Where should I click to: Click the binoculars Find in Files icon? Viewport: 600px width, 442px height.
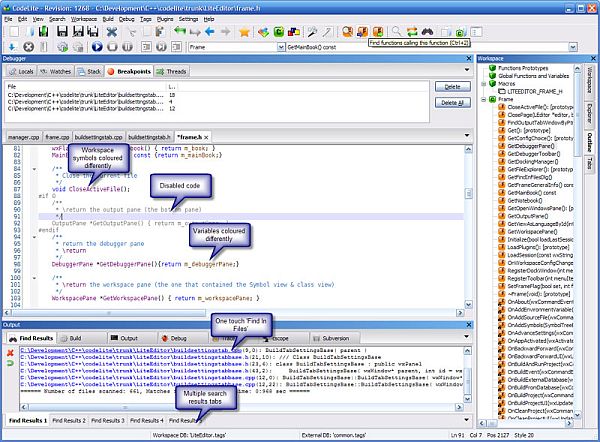427,32
